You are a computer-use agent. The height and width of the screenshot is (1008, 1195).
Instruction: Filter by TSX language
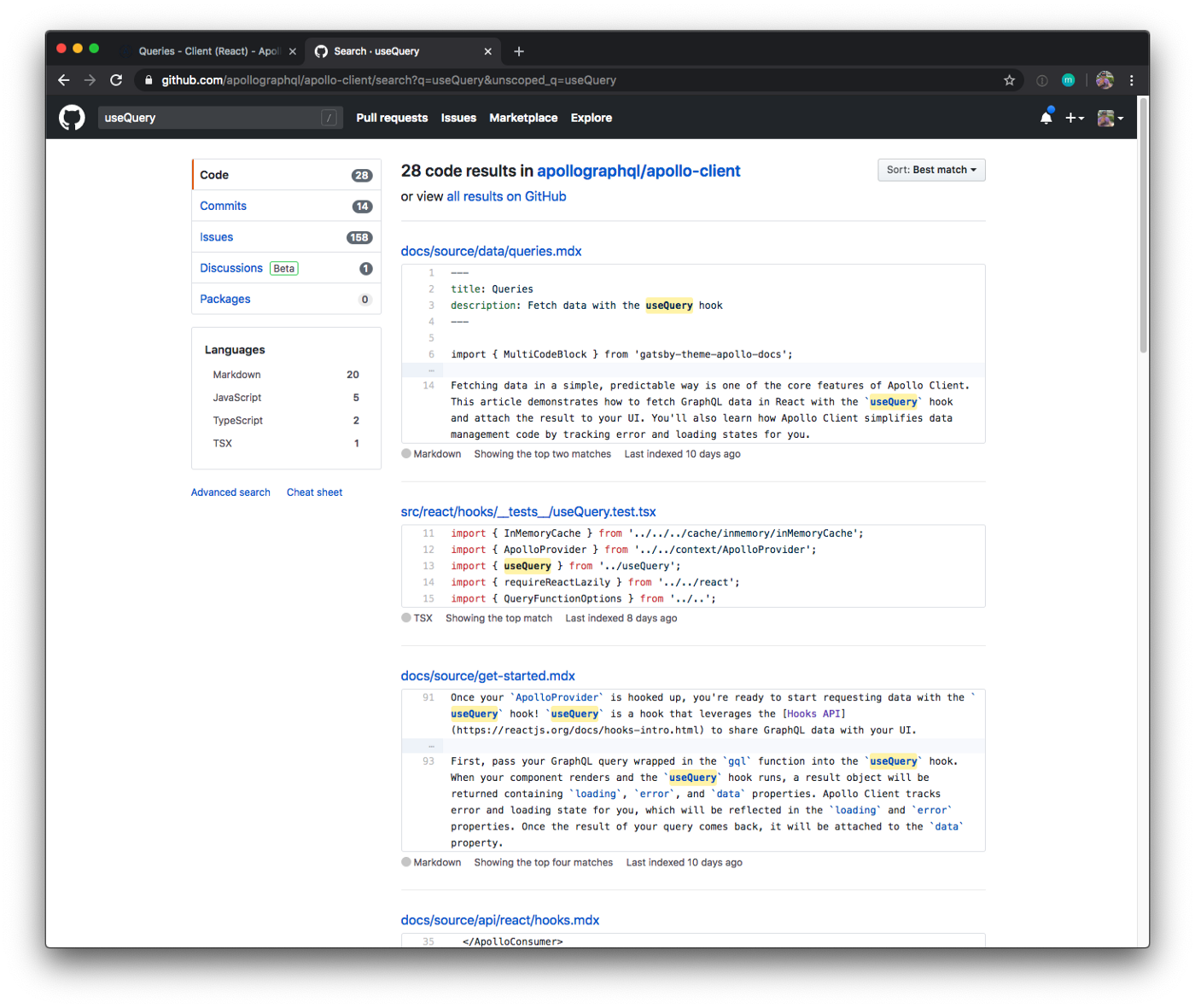point(286,444)
